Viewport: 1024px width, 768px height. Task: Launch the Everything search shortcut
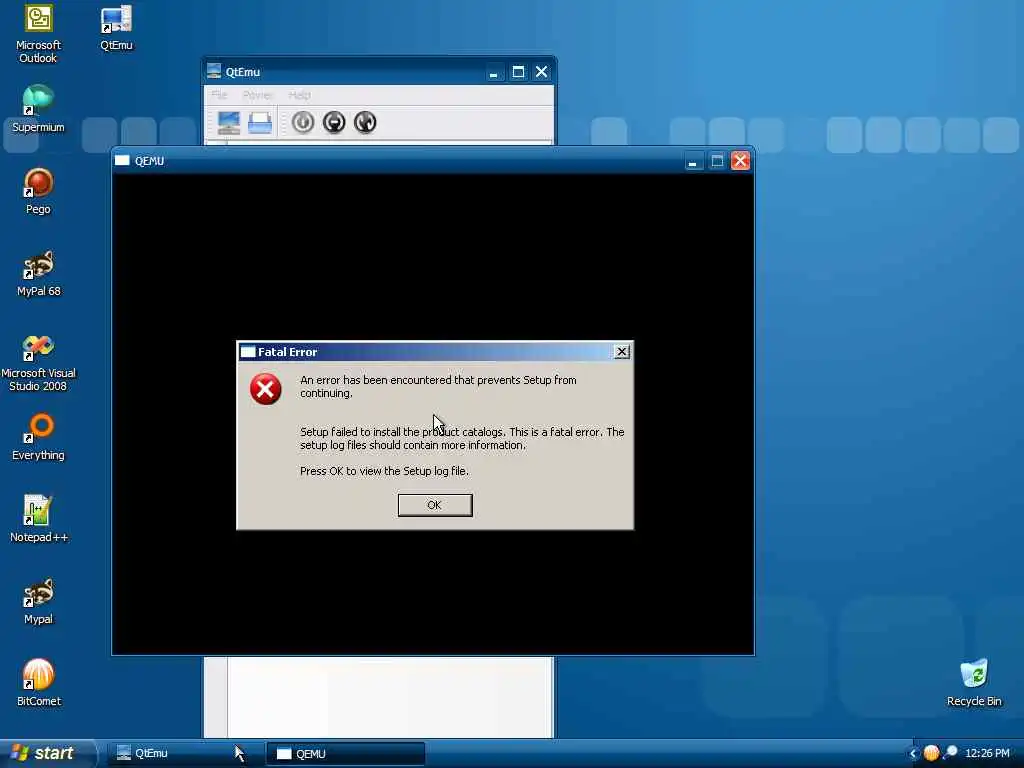click(39, 437)
